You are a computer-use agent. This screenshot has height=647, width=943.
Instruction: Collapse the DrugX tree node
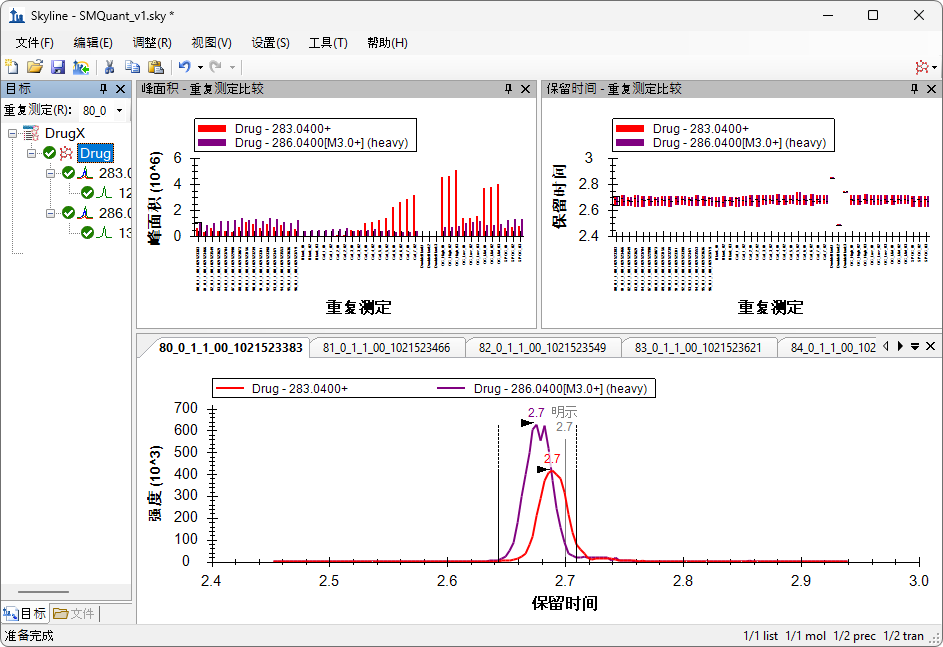coord(13,133)
